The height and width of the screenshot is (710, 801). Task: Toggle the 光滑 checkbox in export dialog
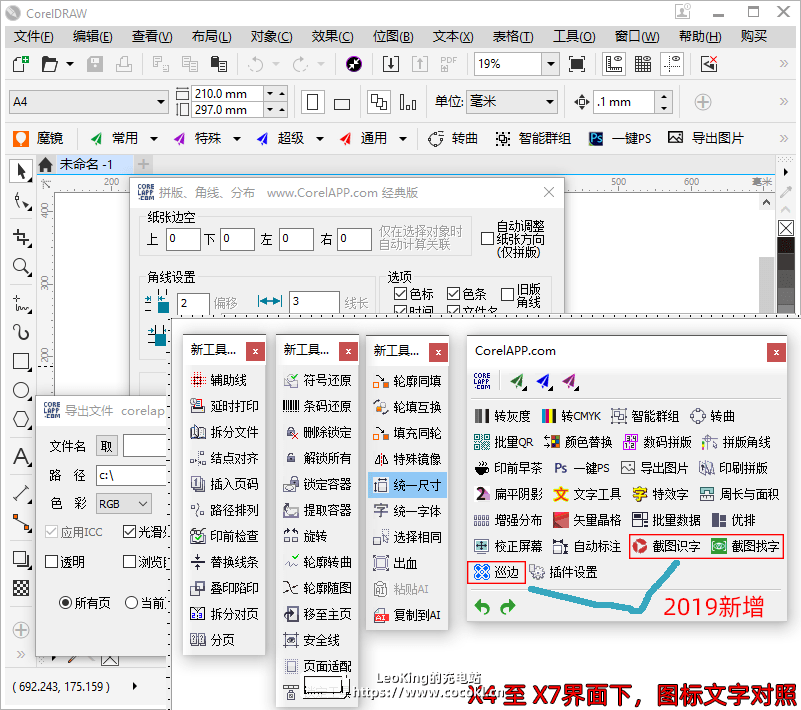(129, 532)
